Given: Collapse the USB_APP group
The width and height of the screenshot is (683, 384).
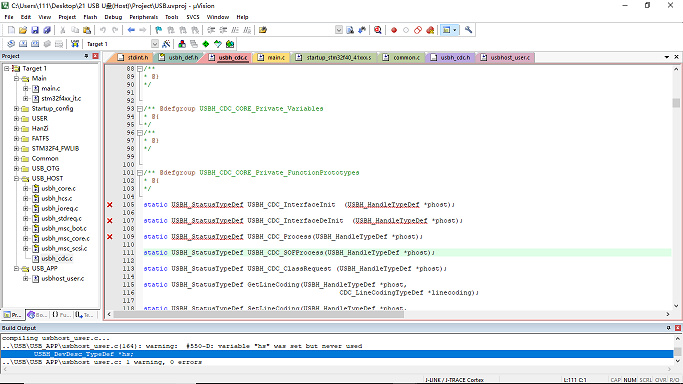Looking at the screenshot, I should pyautogui.click(x=17, y=269).
